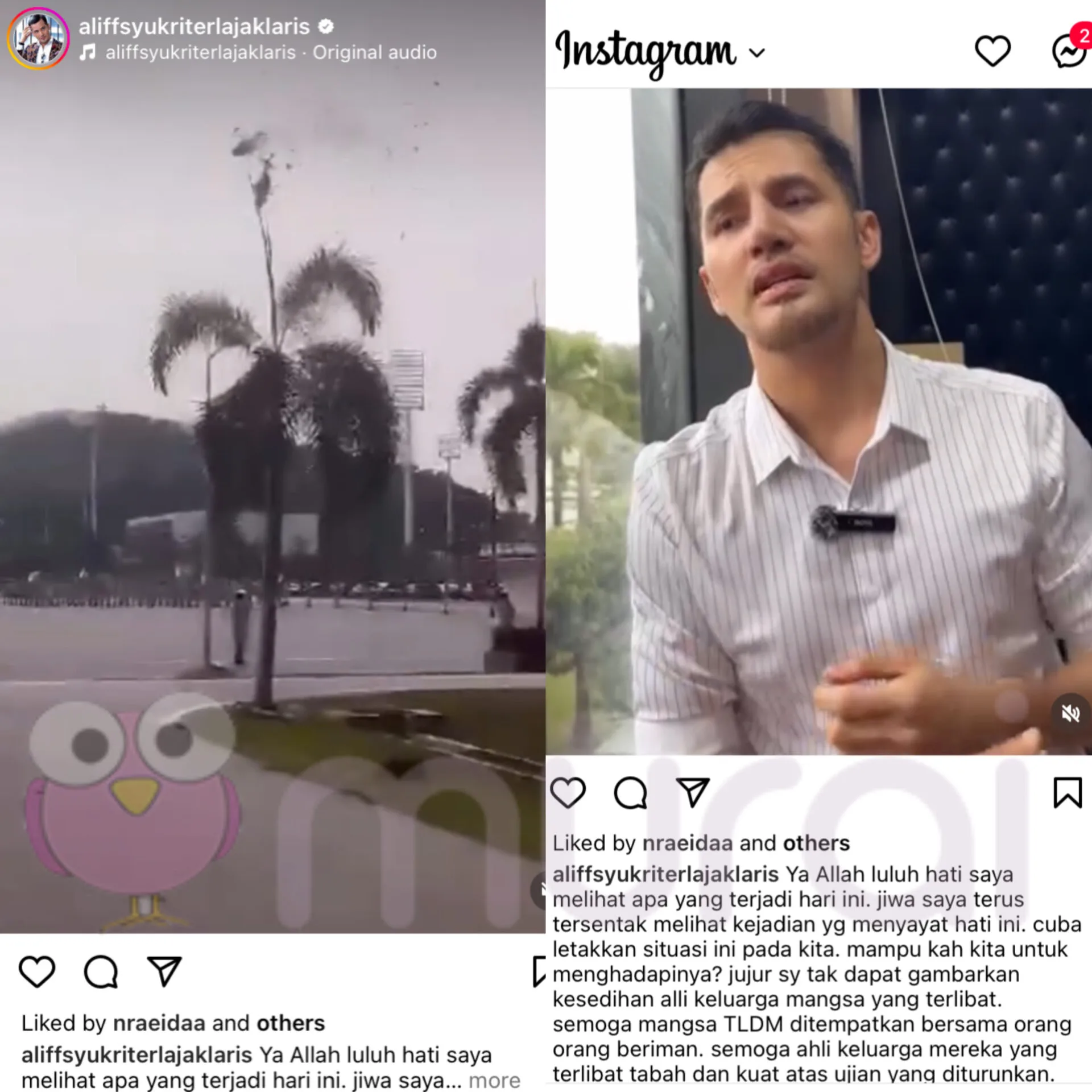
Task: Toggle bookmark to save the right post
Action: coord(1068,792)
